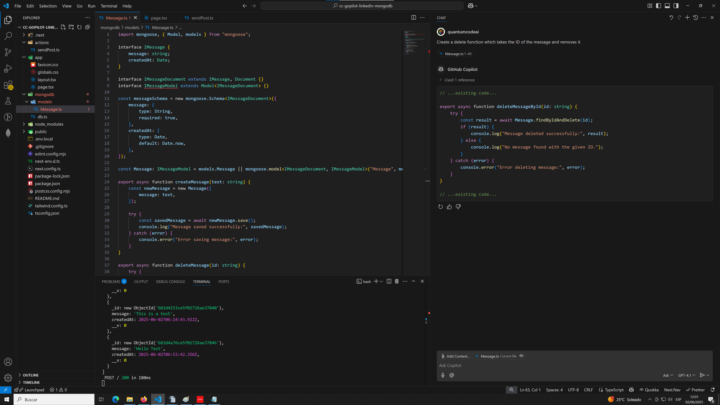Customize layout icon in title bar
The width and height of the screenshot is (720, 405).
click(x=650, y=6)
